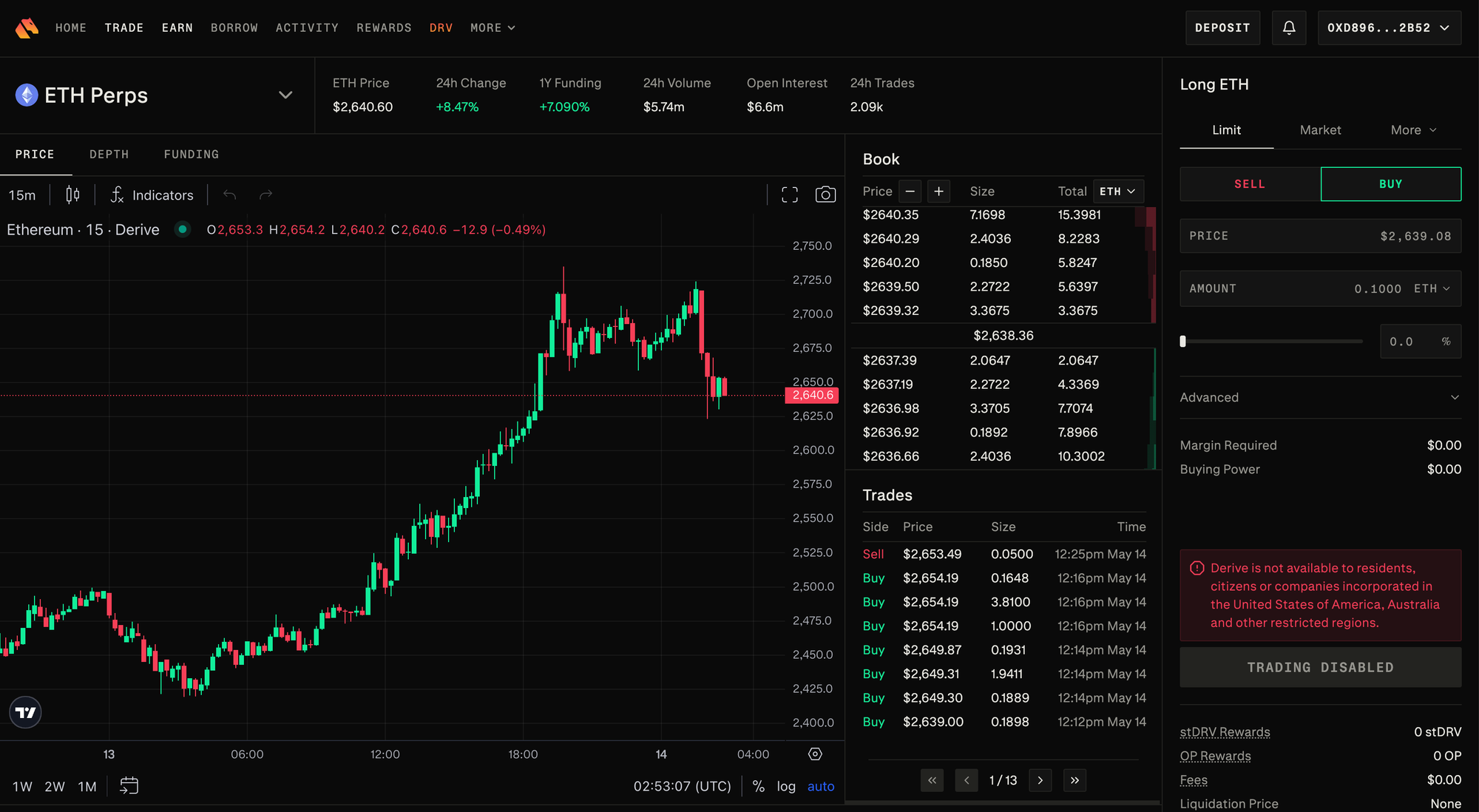Viewport: 1479px width, 812px height.
Task: Enable auto scaling on the chart
Action: [820, 785]
